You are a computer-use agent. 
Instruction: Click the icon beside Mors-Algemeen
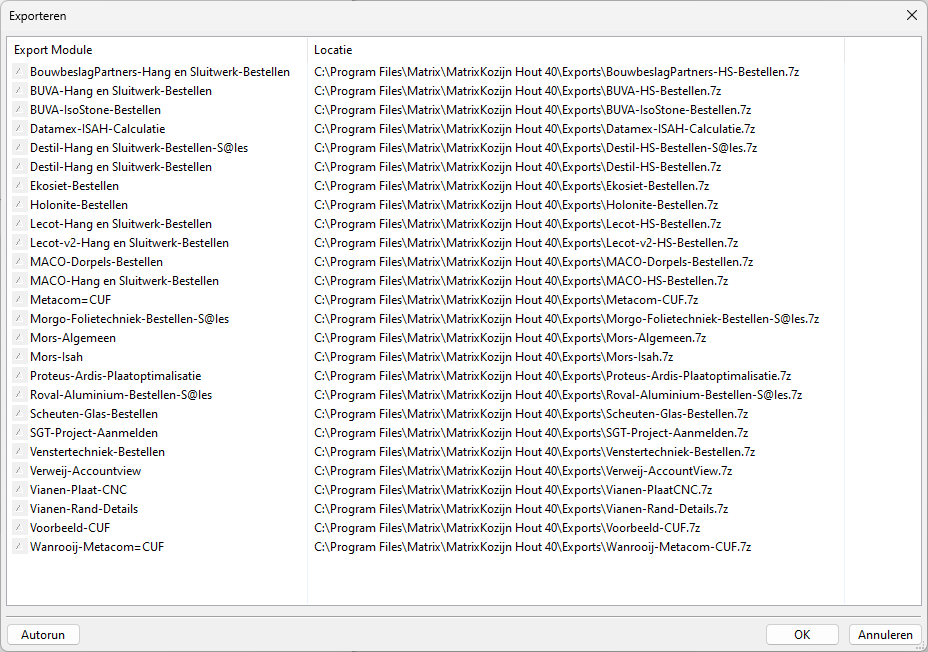tap(20, 338)
